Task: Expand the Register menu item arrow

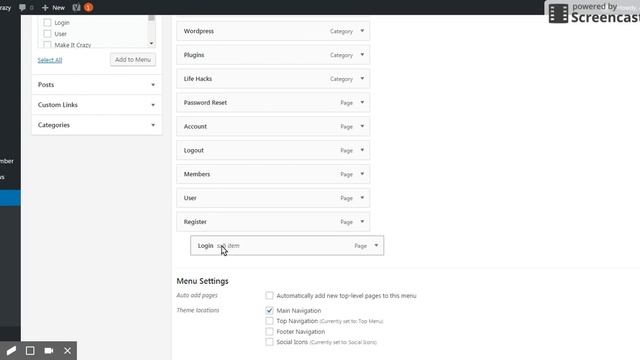Action: [362, 222]
